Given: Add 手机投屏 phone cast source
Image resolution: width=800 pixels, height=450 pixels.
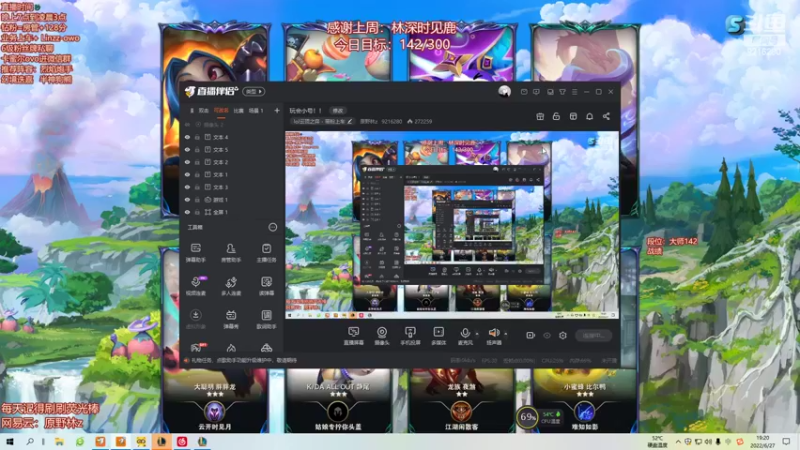Looking at the screenshot, I should click(x=410, y=336).
